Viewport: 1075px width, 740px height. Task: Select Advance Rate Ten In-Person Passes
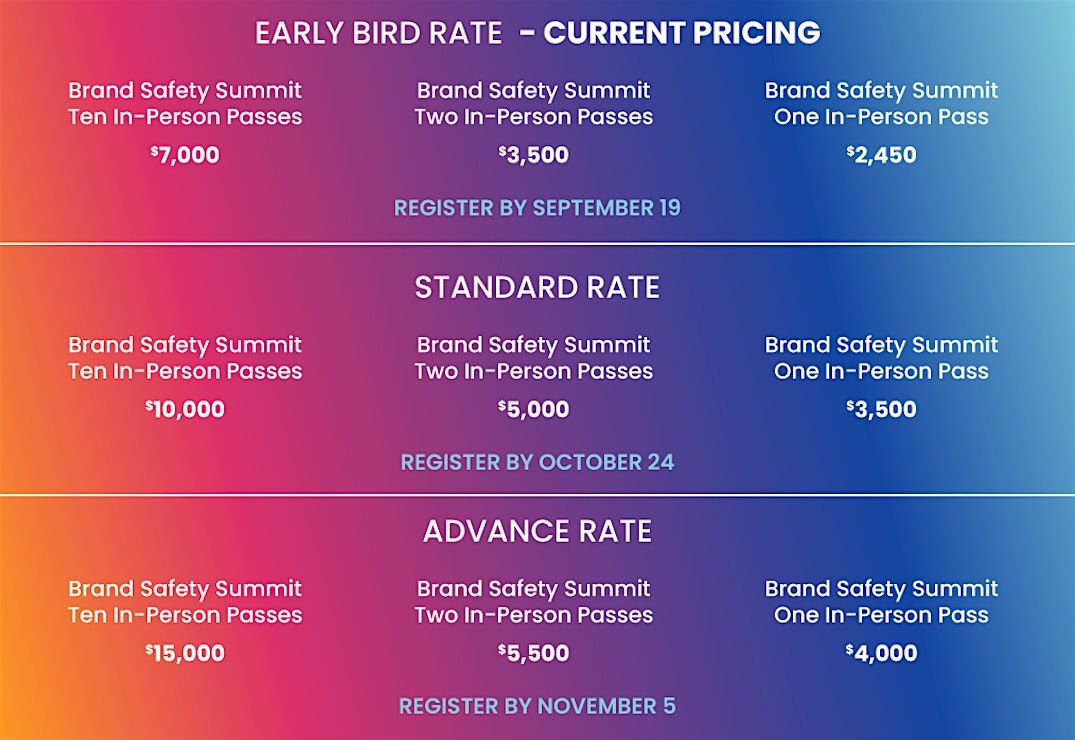[185, 602]
